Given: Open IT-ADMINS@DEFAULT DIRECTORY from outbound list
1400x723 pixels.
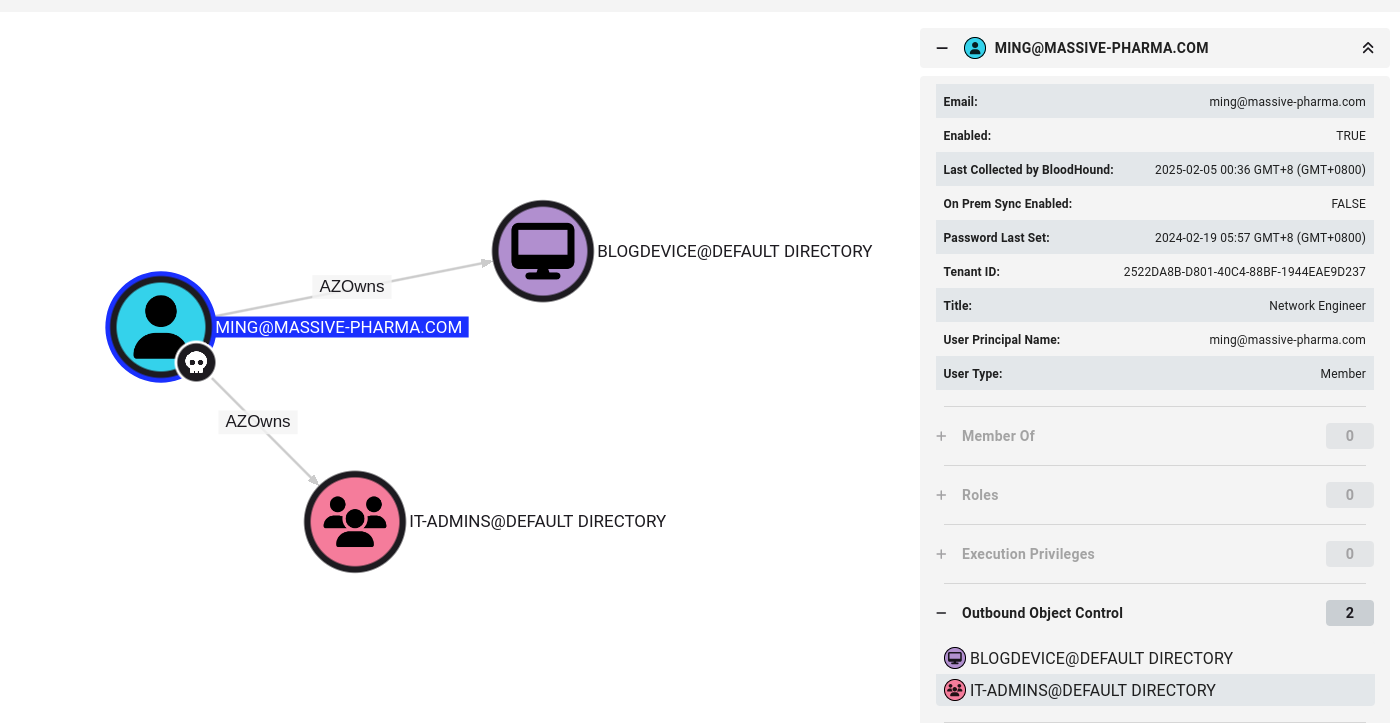Looking at the screenshot, I should [x=1092, y=690].
